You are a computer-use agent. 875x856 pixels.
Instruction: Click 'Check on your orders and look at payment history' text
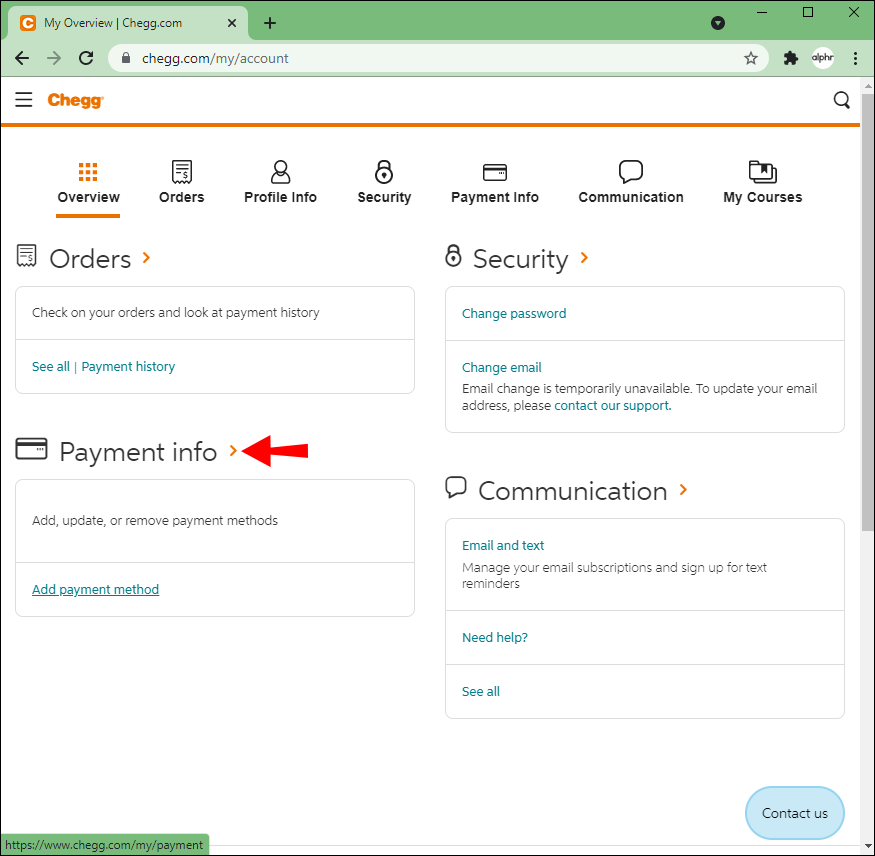click(x=176, y=312)
